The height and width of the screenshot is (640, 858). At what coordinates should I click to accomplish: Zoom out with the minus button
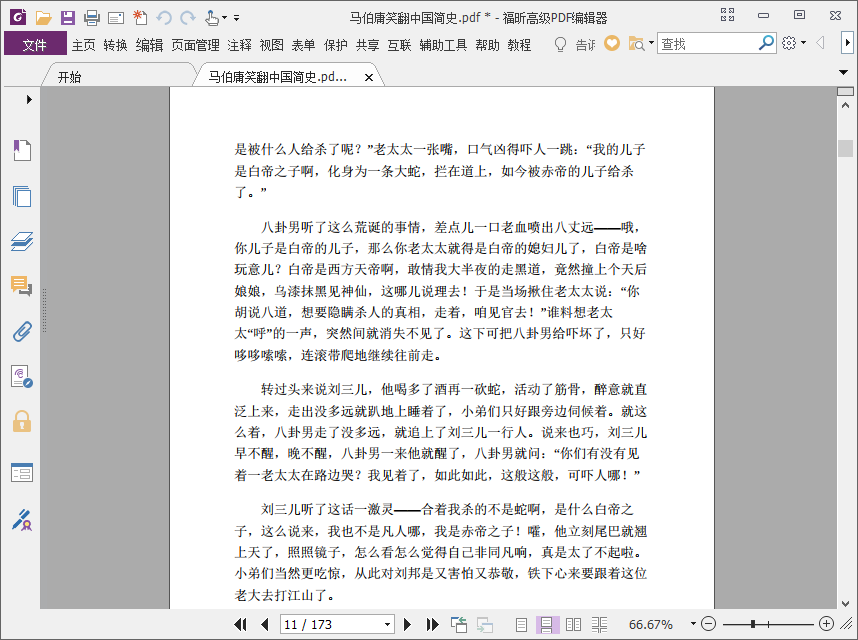pos(709,624)
